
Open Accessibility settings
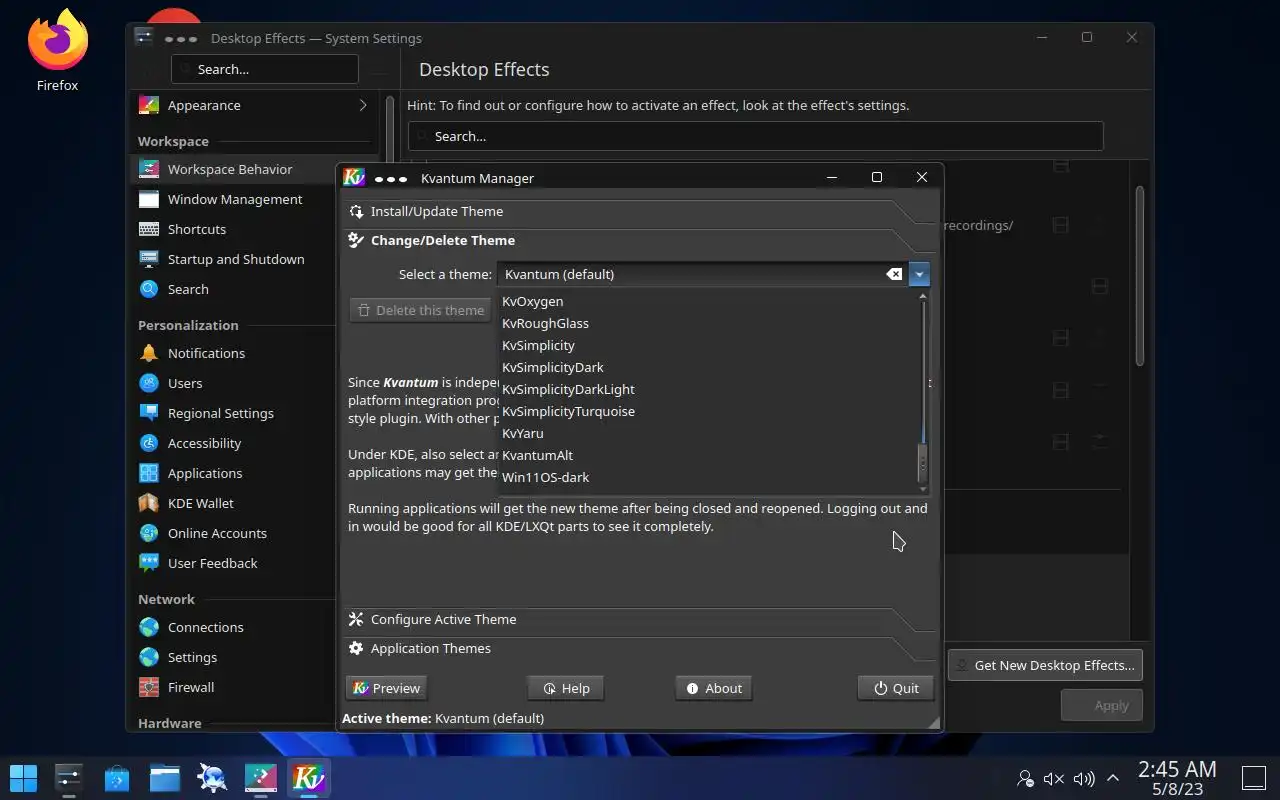233,443
